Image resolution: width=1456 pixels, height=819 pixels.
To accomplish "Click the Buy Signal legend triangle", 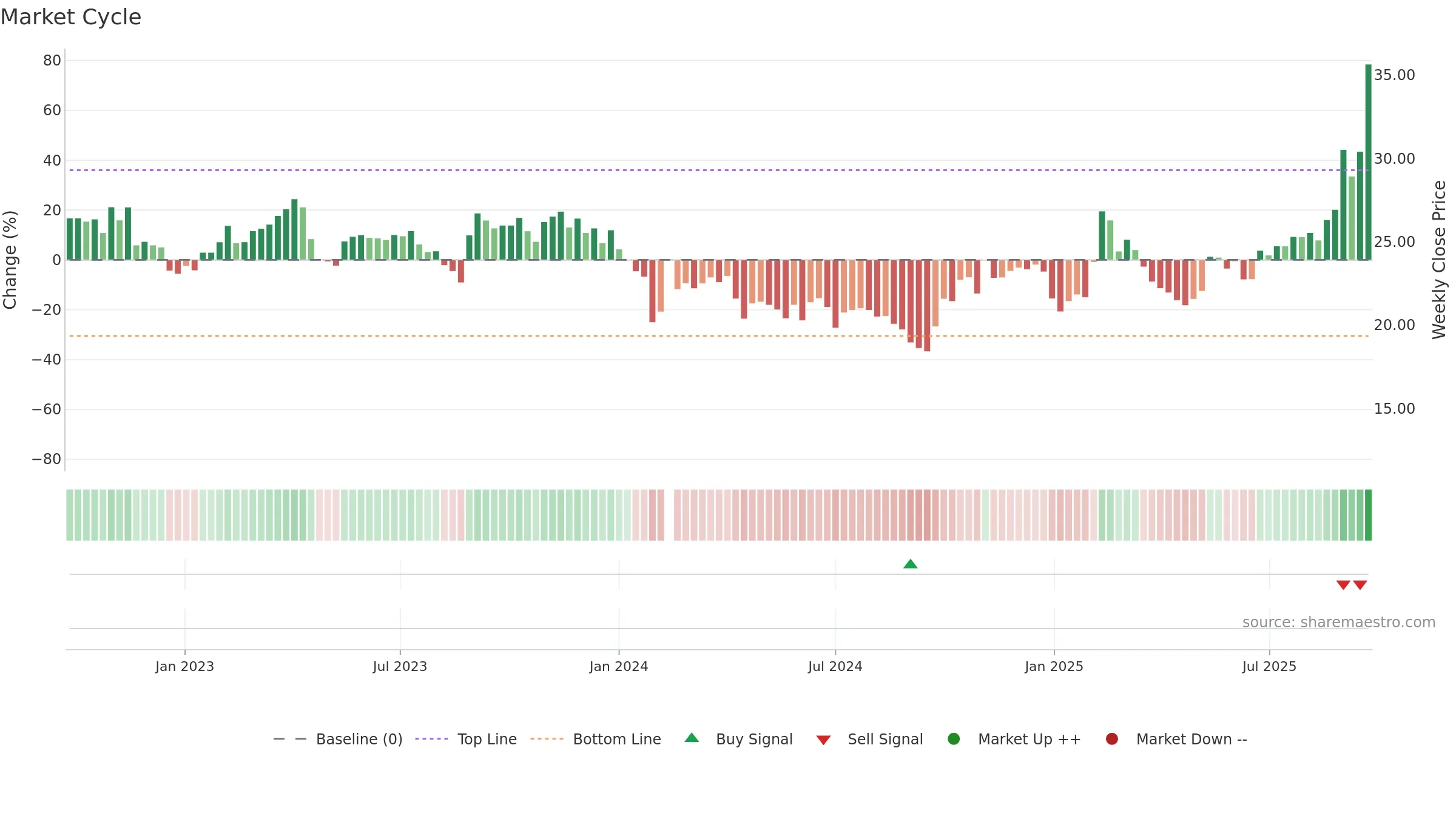I will coord(692,738).
